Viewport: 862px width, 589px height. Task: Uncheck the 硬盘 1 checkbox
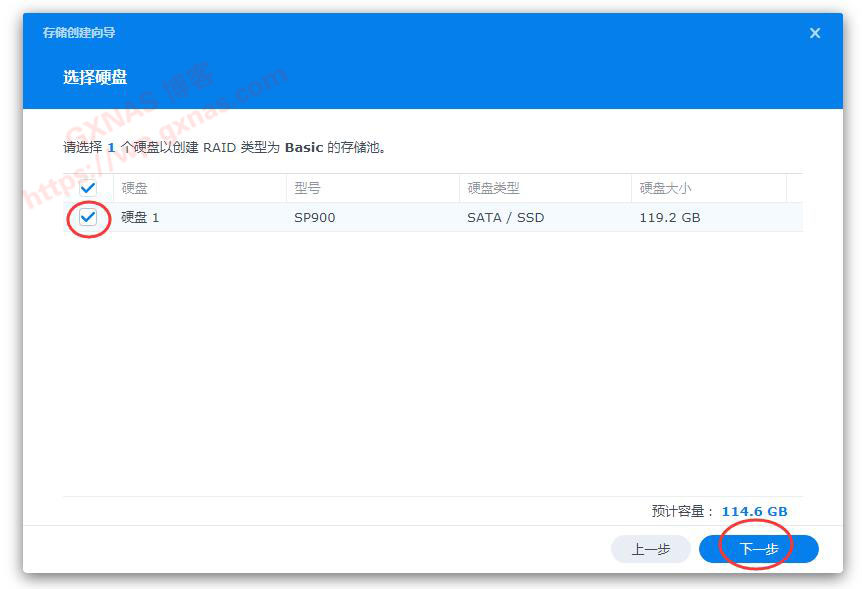88,217
